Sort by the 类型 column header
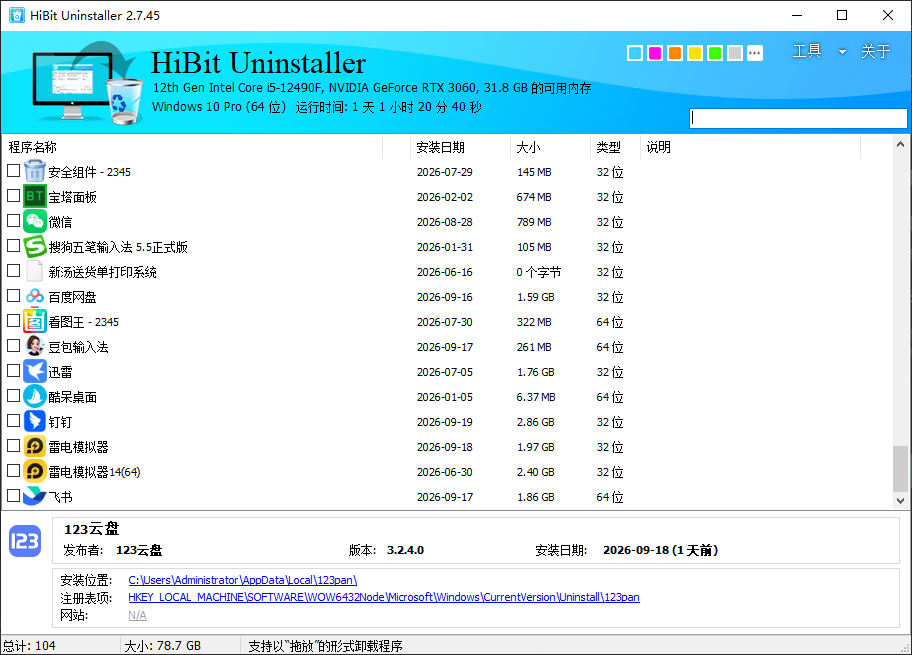912x655 pixels. (x=615, y=147)
